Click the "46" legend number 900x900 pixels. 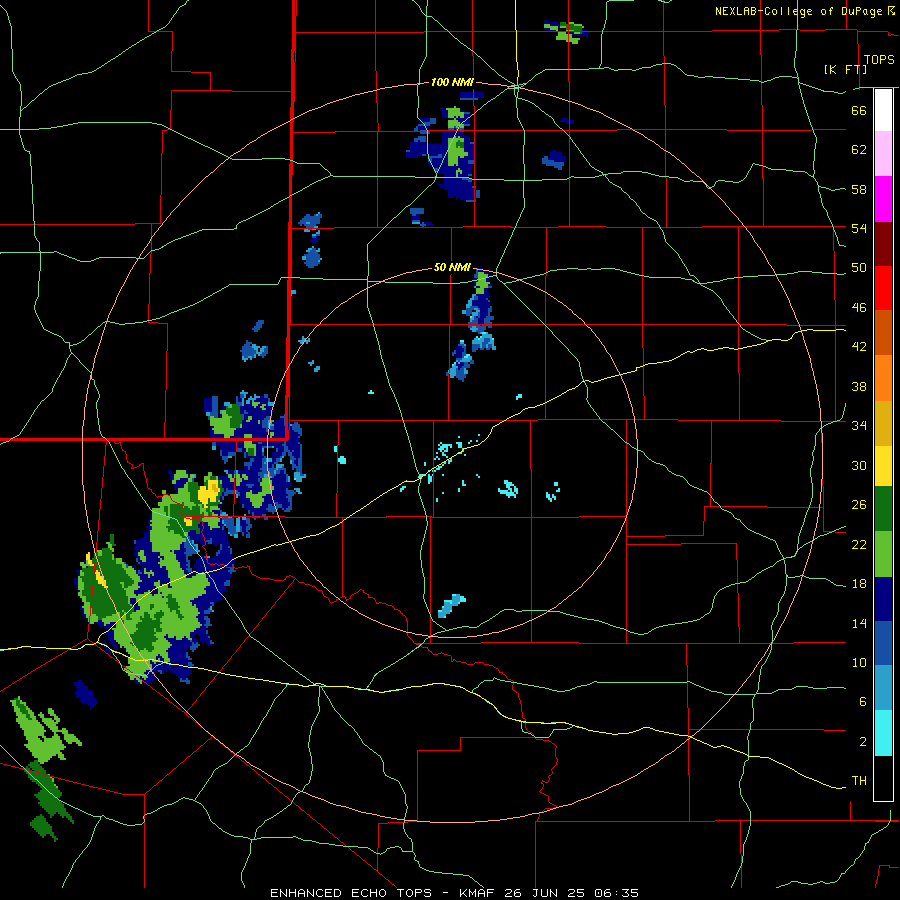click(859, 308)
